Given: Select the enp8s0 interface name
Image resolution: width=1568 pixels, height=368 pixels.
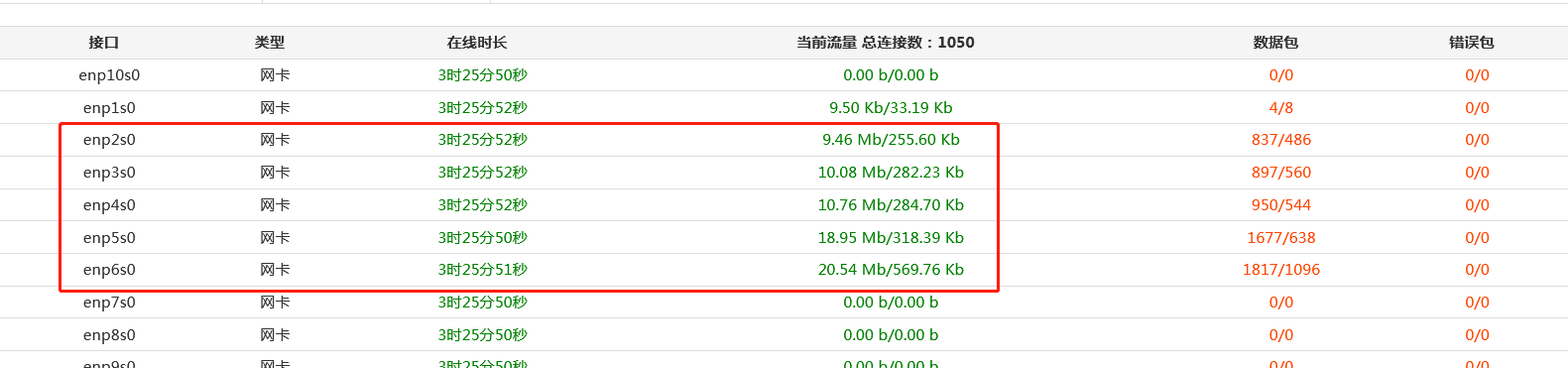Looking at the screenshot, I should point(109,335).
